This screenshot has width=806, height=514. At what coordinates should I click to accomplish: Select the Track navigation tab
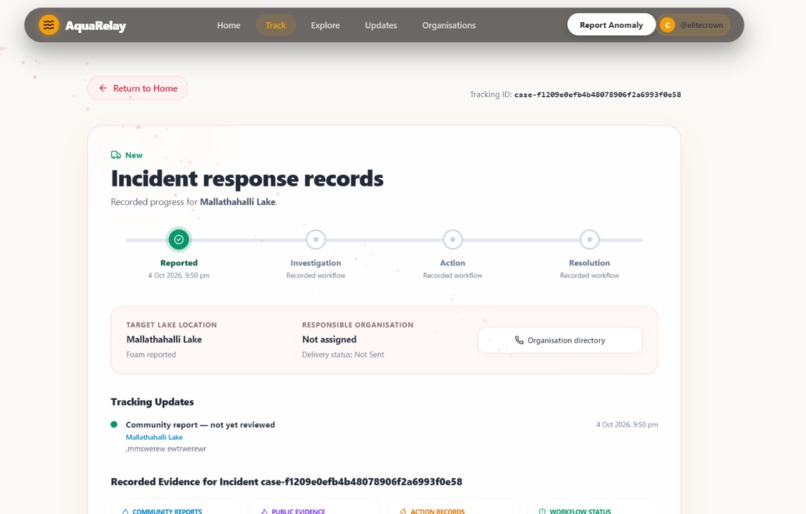tap(276, 25)
